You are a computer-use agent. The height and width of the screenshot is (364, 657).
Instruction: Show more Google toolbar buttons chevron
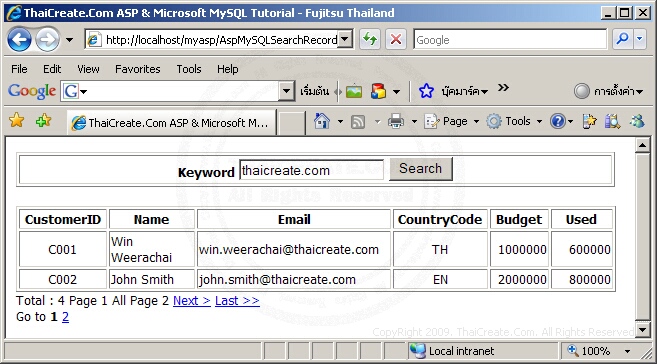pyautogui.click(x=503, y=88)
